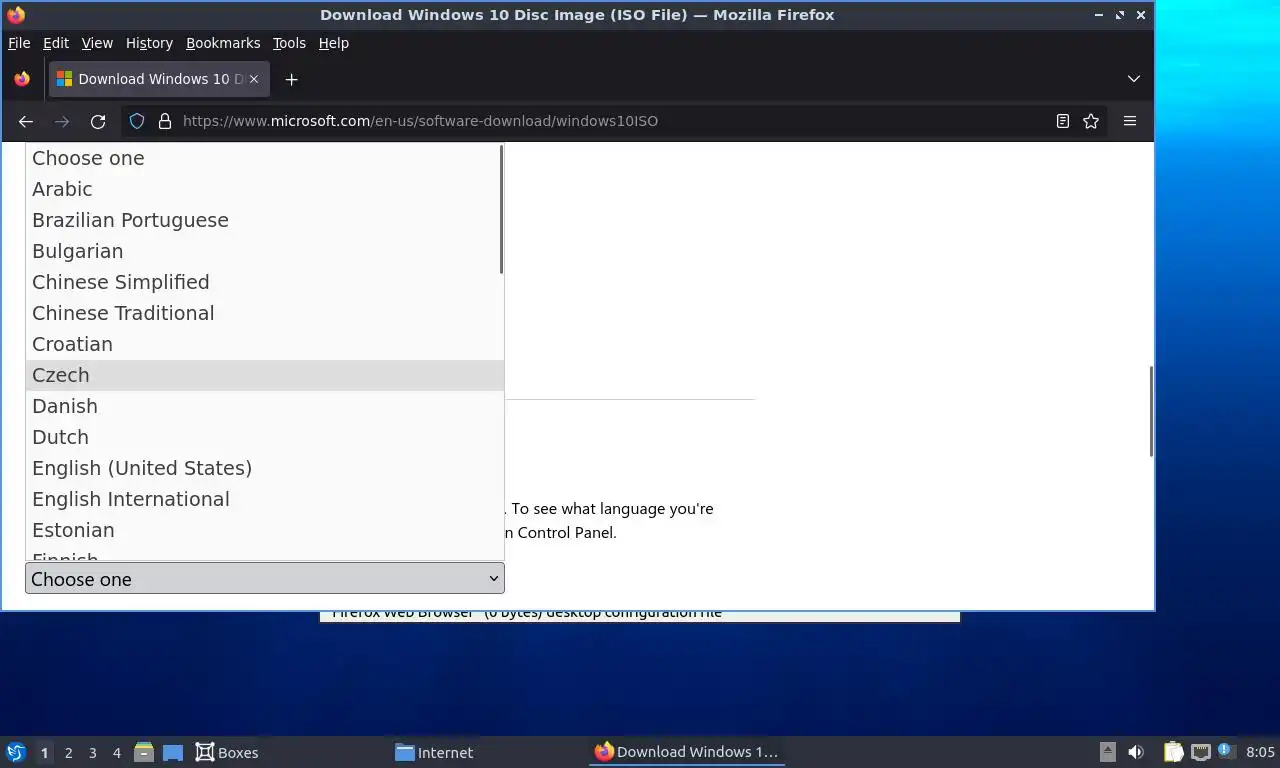Viewport: 1280px width, 768px height.
Task: Switch to workspace 2
Action: 68,753
